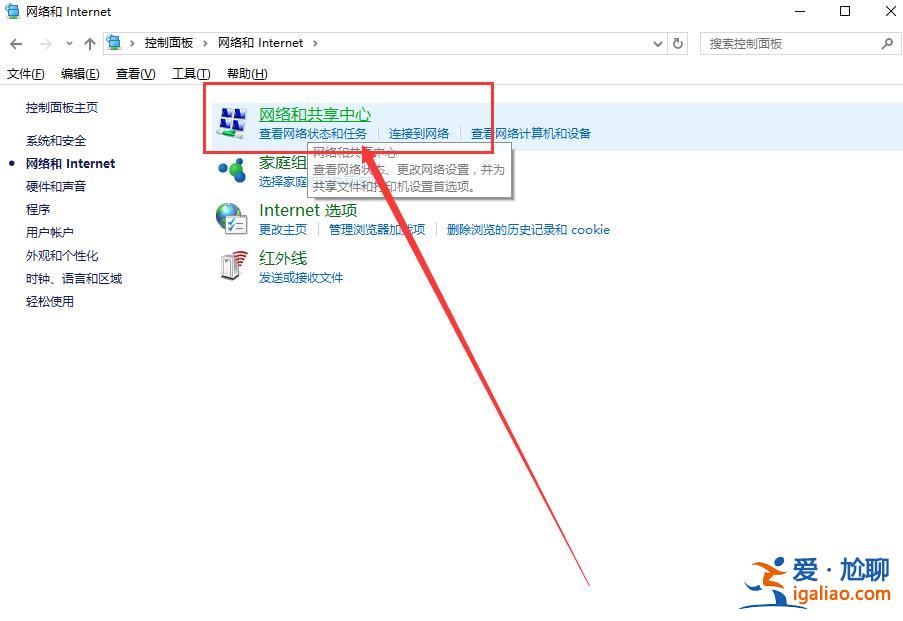Click the search magnifier icon
Screen dimensions: 903x621
pos(886,43)
